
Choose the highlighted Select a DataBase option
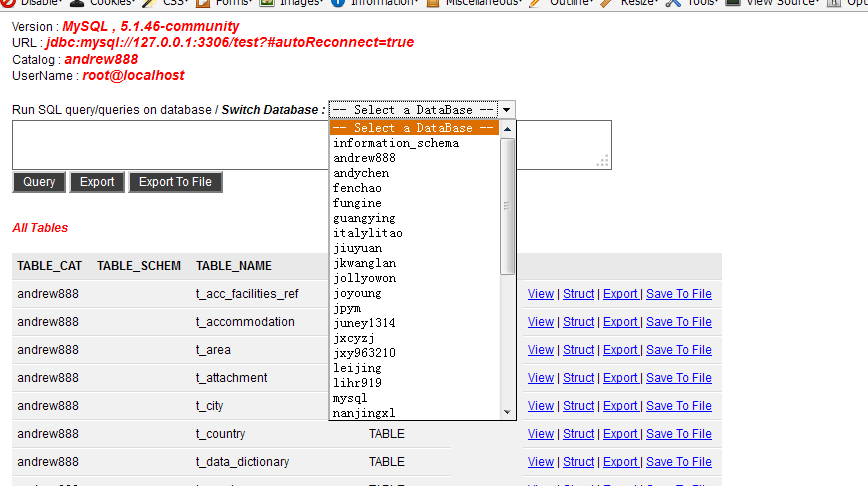(414, 128)
